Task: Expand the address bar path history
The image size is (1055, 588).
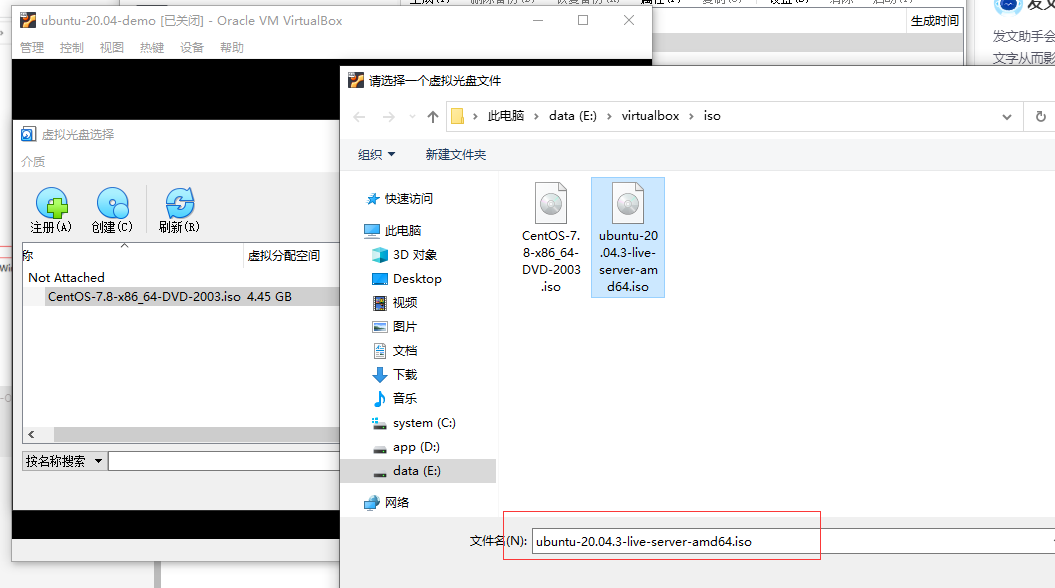Action: click(1007, 117)
